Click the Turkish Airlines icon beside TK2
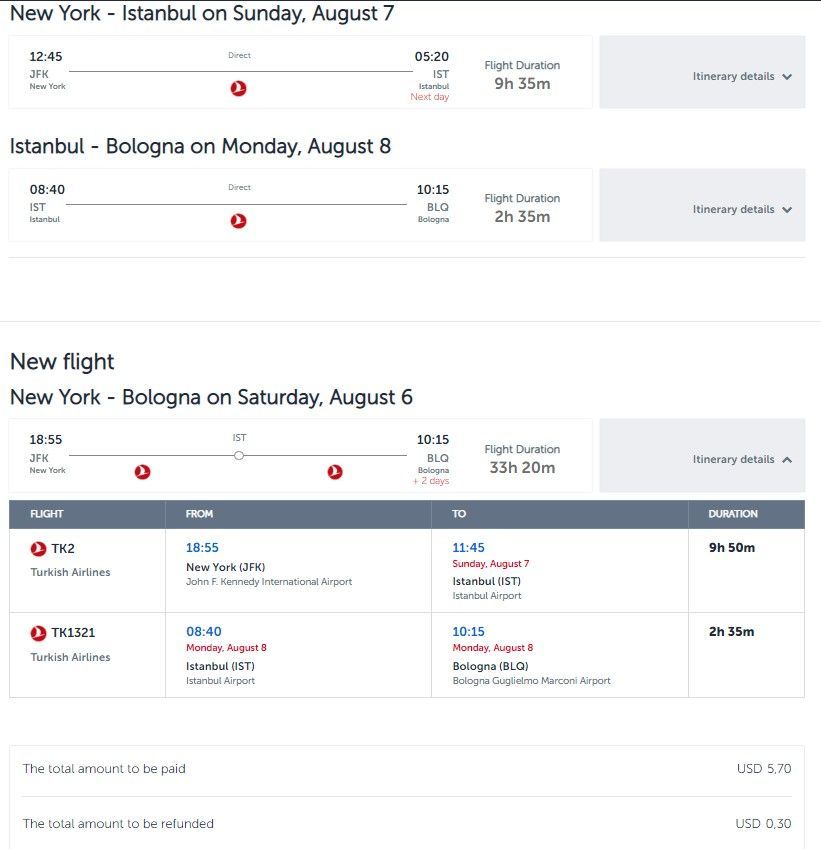This screenshot has height=849, width=821. pos(38,548)
